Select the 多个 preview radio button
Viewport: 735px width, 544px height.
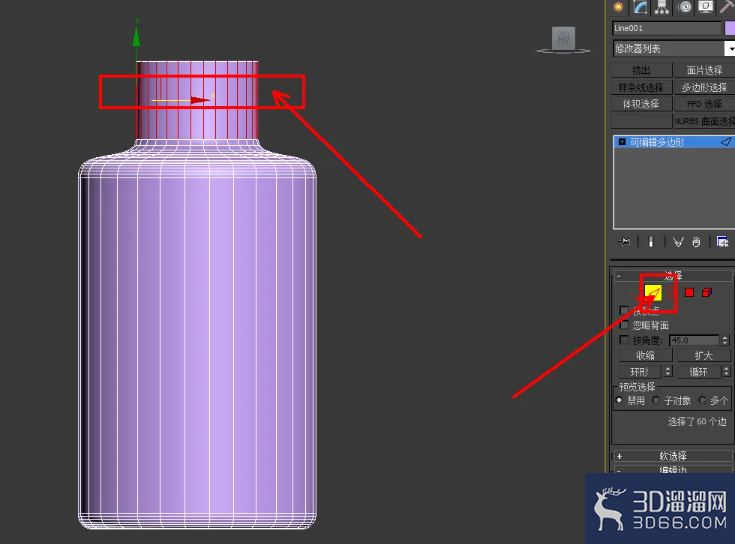702,400
